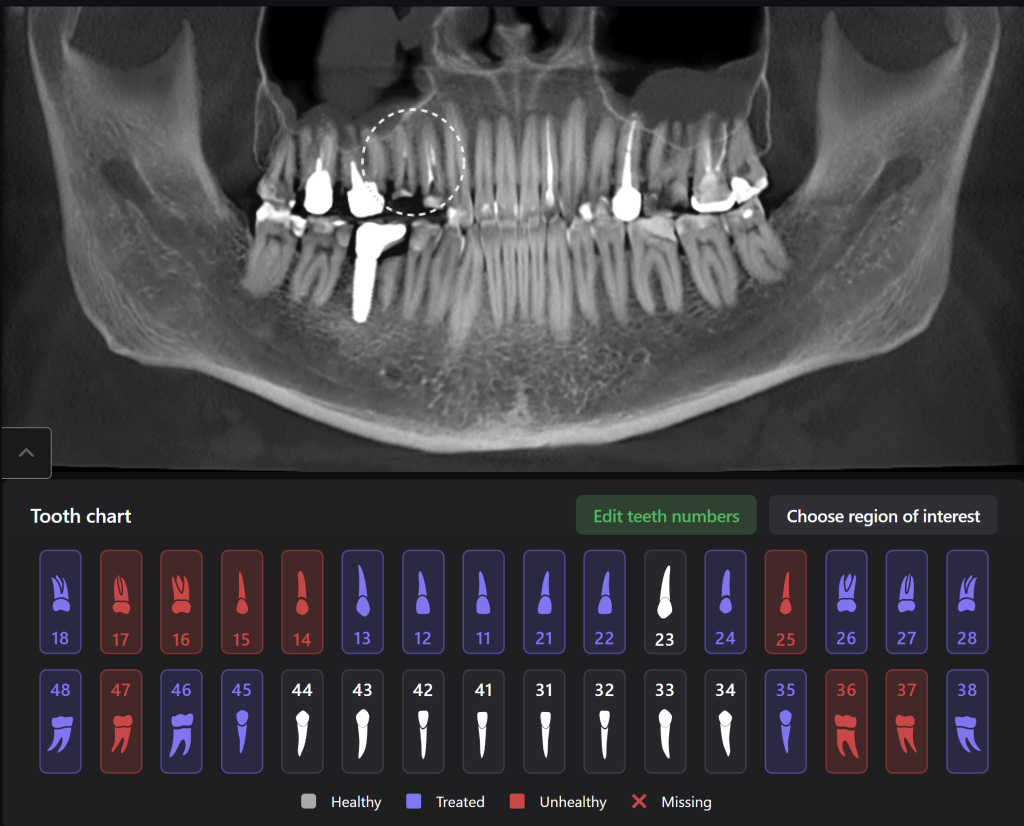
Task: Select unhealthy tooth 14 icon
Action: (x=302, y=602)
